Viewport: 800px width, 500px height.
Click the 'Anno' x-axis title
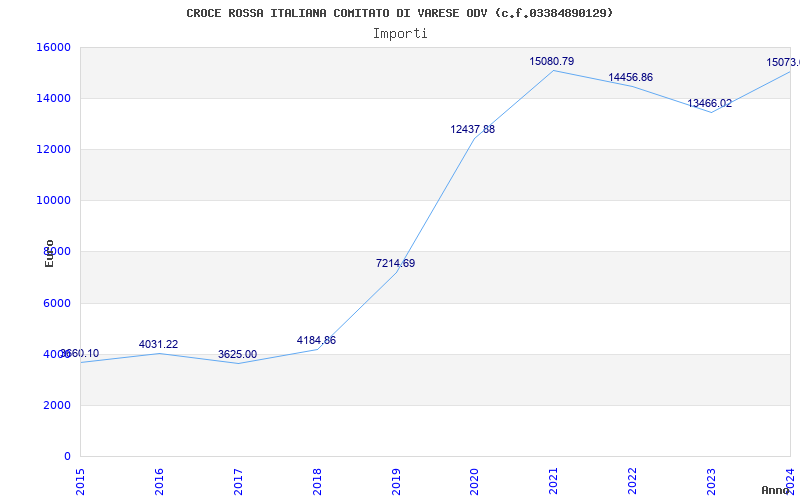pyautogui.click(x=775, y=490)
